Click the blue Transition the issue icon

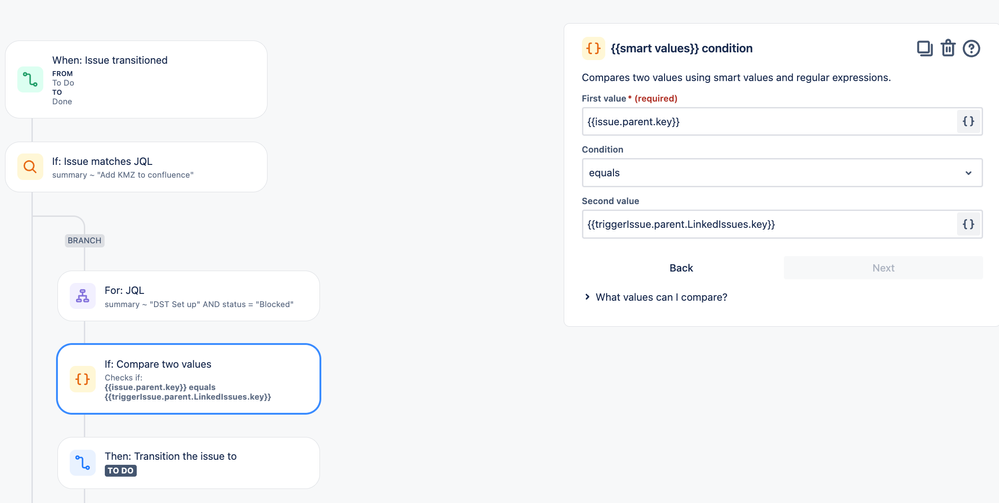83,463
